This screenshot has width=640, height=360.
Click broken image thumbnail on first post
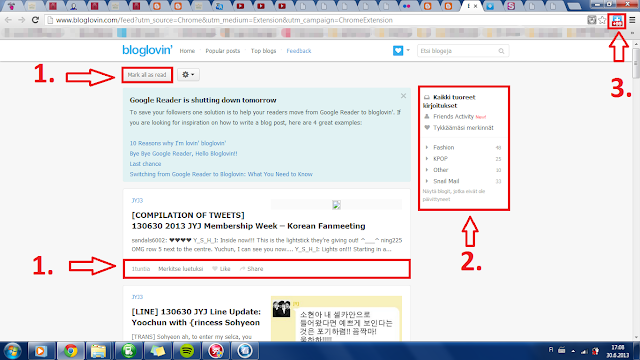pos(336,204)
